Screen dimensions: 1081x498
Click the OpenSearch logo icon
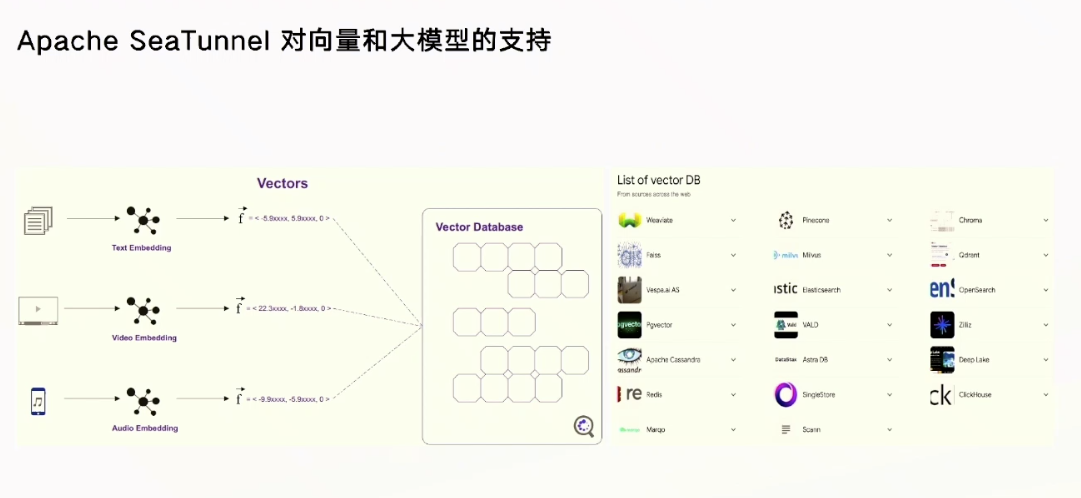coord(942,290)
